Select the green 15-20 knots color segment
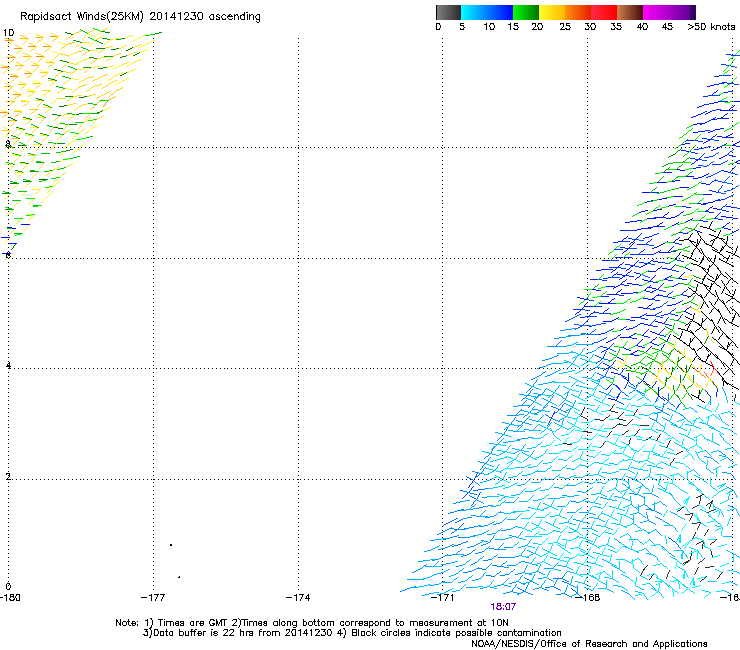This screenshot has width=740, height=650. pyautogui.click(x=526, y=12)
